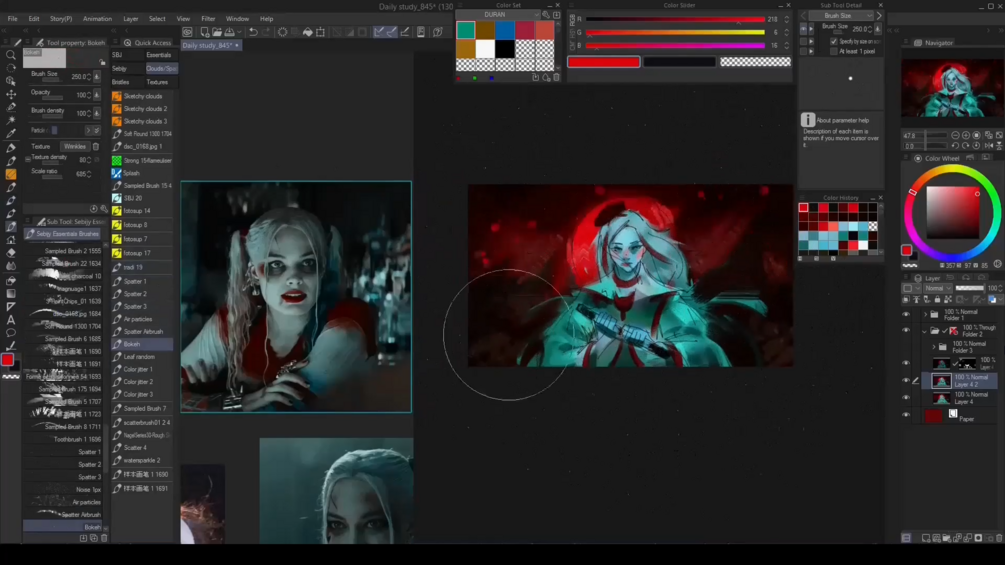Open the Normal blending mode dropdown
Viewport: 1005px width, 565px height.
click(937, 288)
